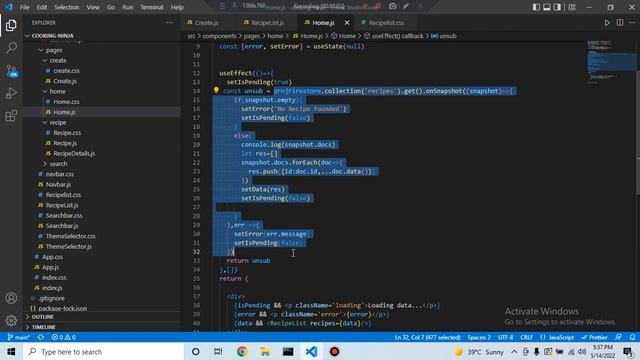Open Searchbar.css in the explorer

64,216
